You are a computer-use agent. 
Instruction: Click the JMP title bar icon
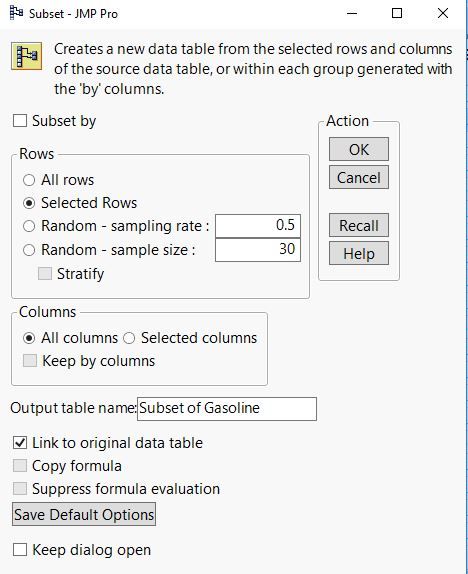click(16, 14)
